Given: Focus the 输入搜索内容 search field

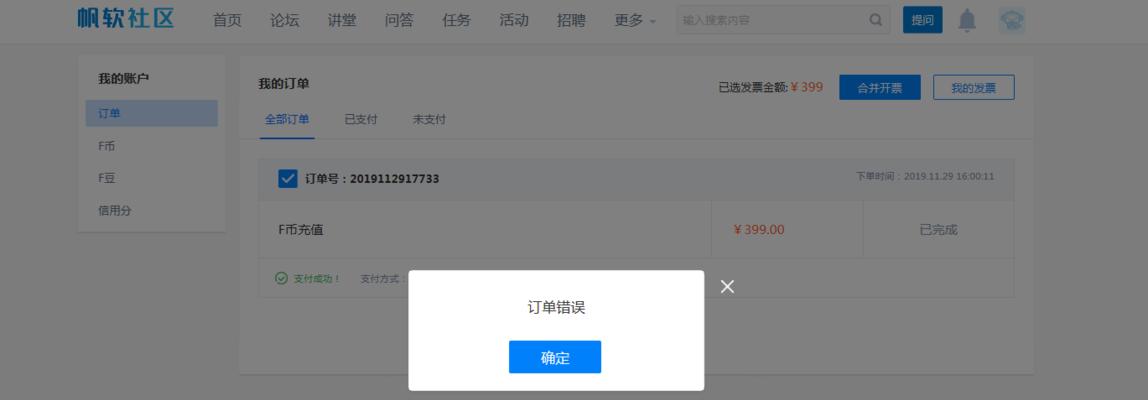Looking at the screenshot, I should coord(773,21).
